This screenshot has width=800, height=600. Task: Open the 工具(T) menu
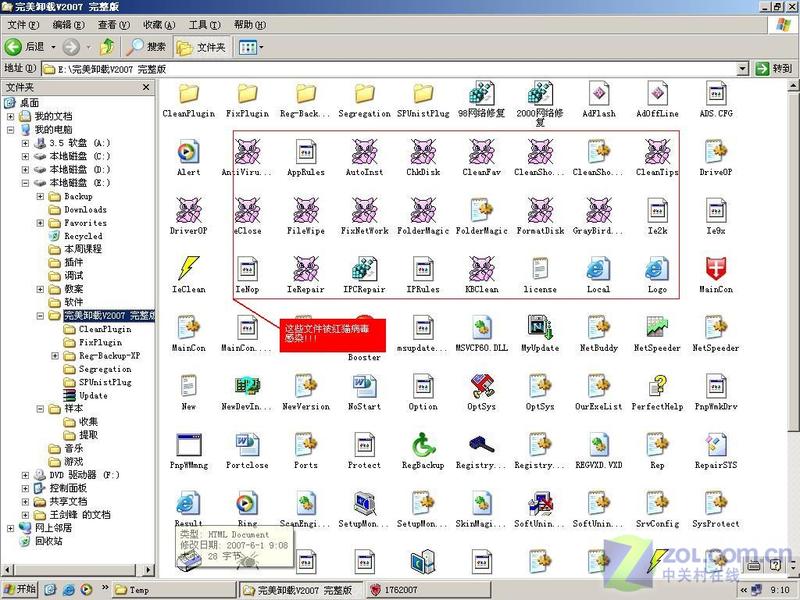[204, 25]
